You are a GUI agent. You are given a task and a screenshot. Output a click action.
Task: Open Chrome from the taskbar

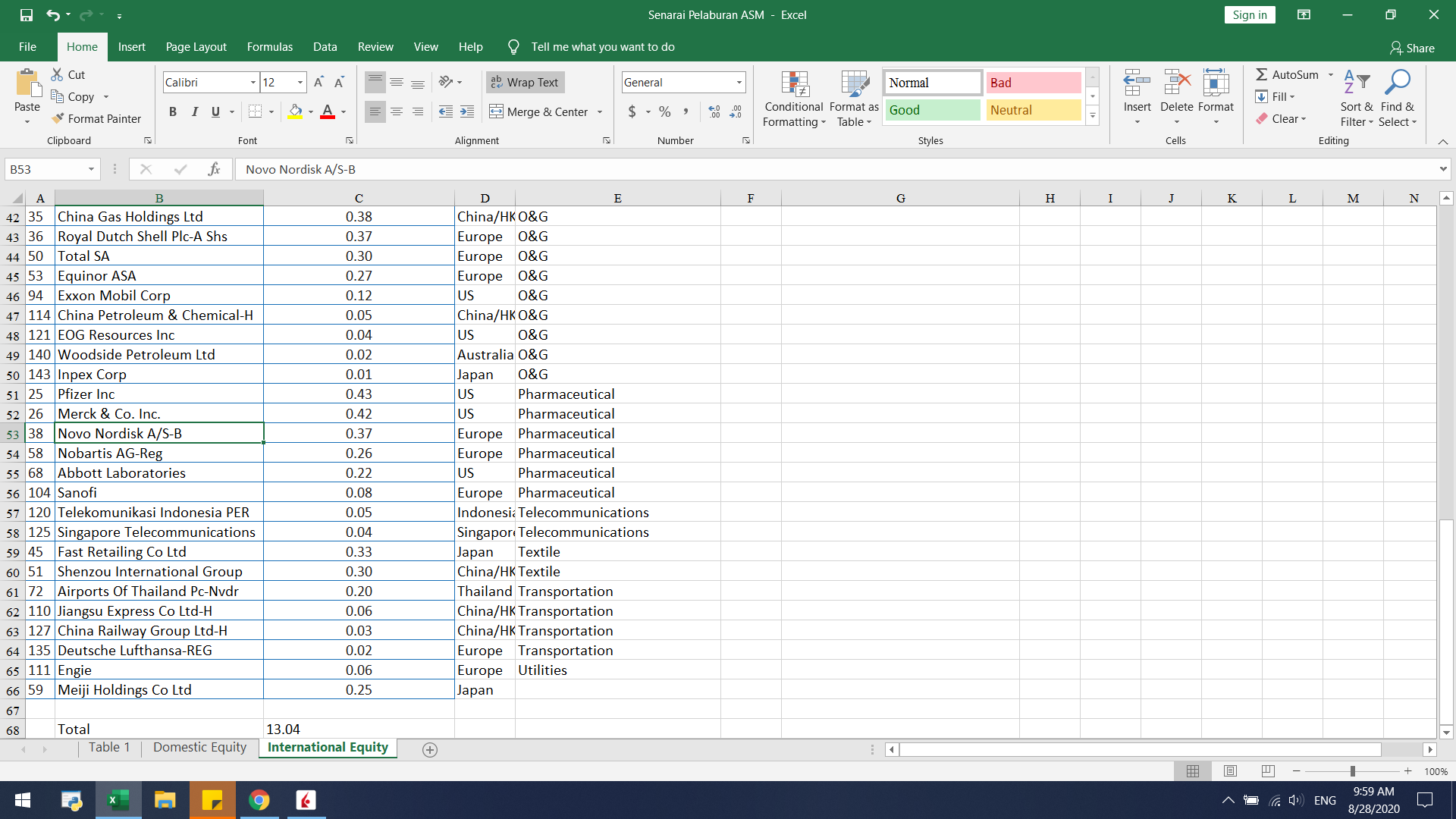pyautogui.click(x=259, y=800)
